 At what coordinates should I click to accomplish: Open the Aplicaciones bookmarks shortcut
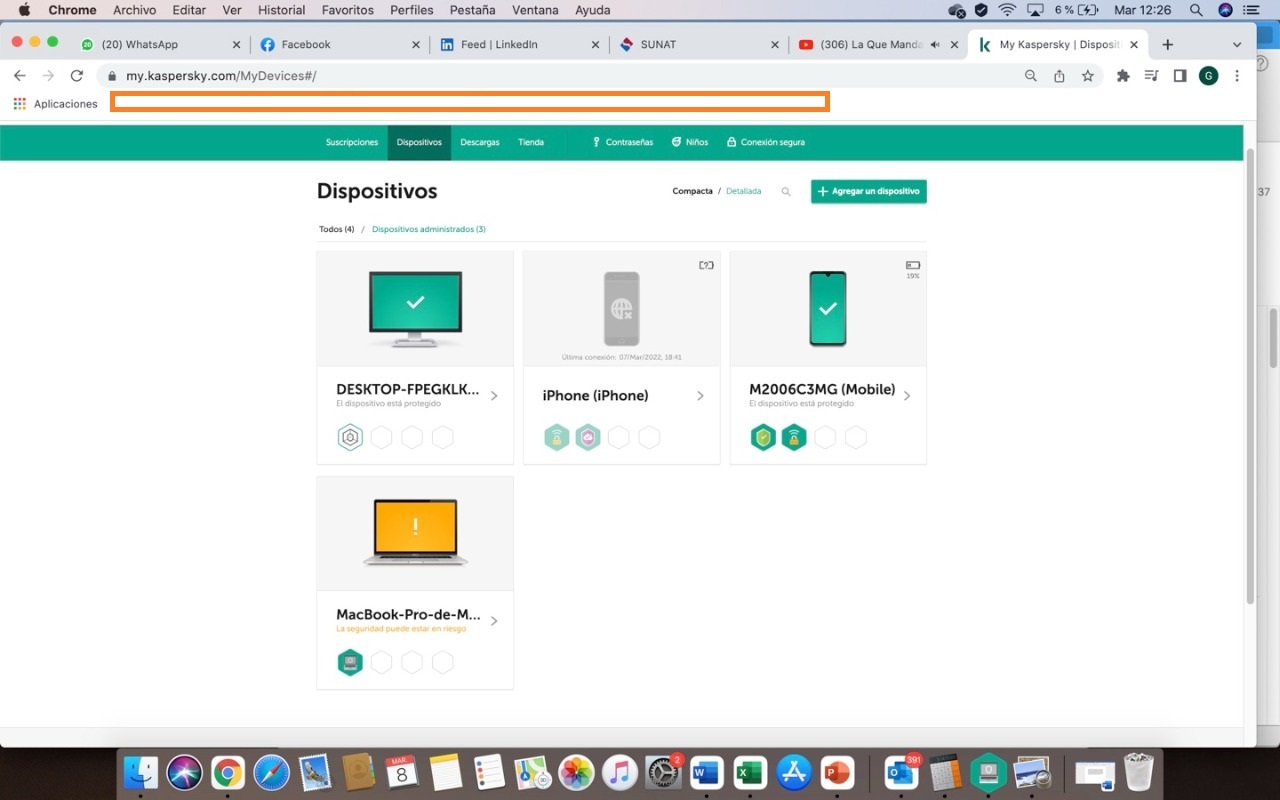click(56, 104)
